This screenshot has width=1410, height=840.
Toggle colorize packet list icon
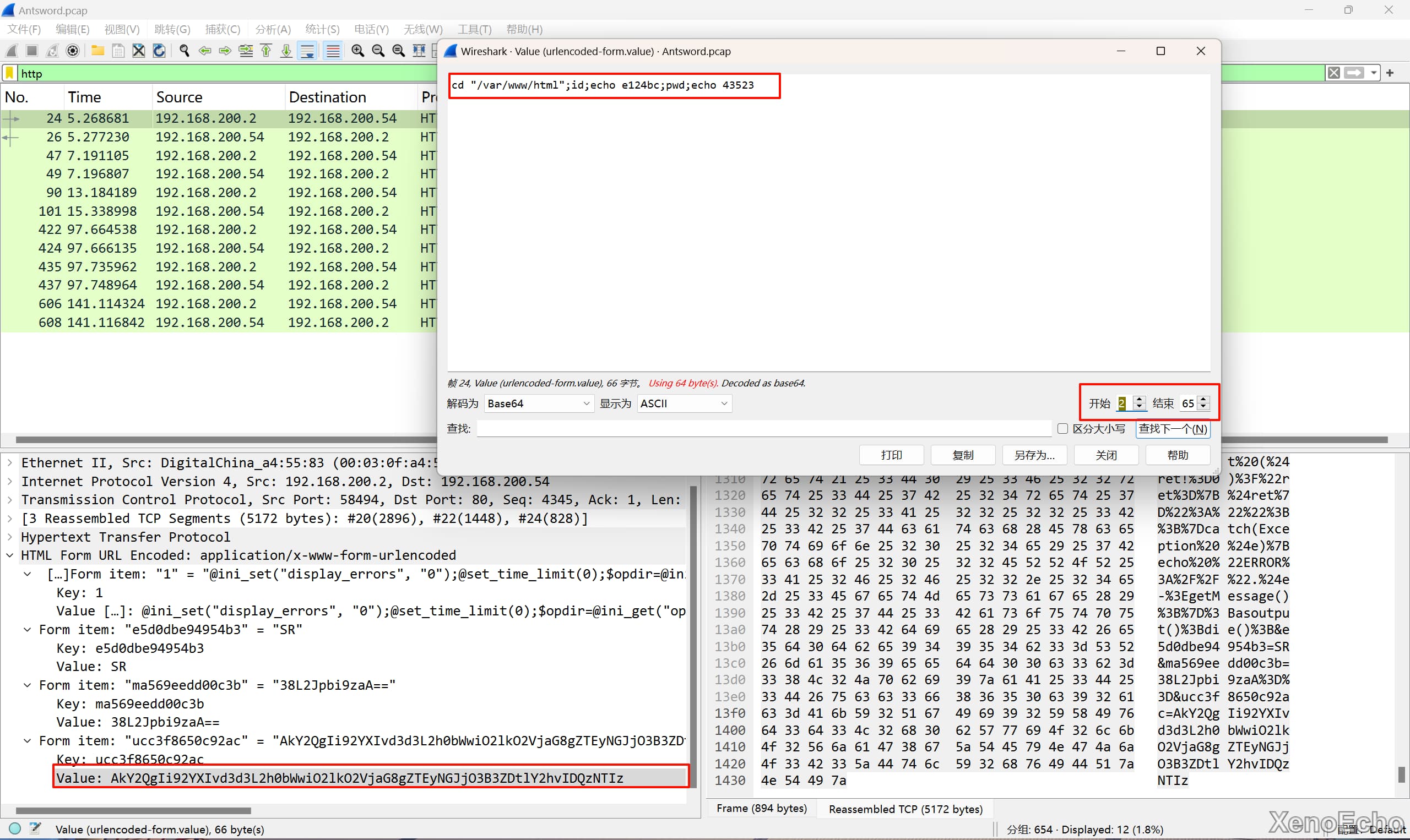point(333,51)
